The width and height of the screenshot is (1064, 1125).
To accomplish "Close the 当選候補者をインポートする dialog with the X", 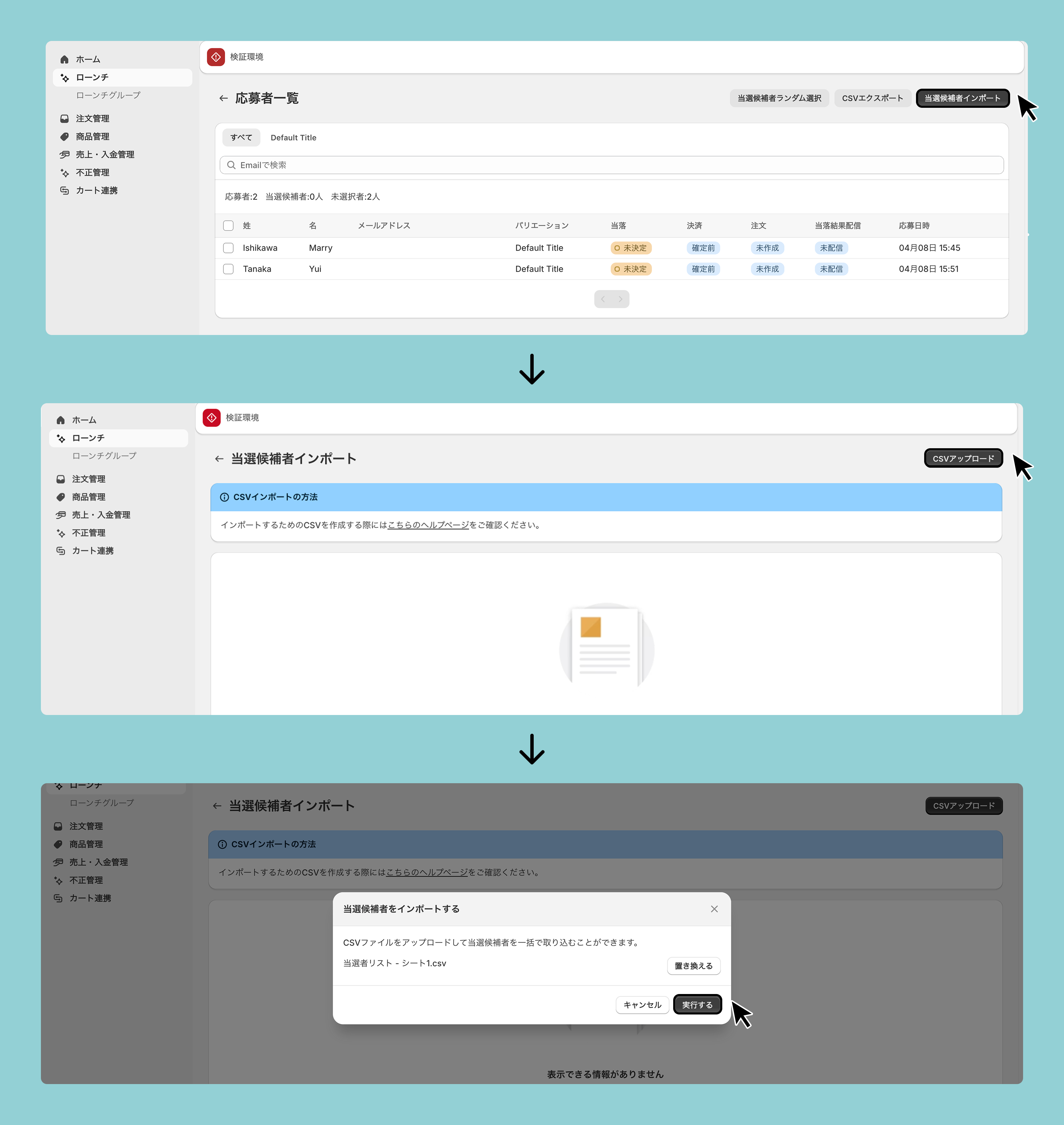I will pyautogui.click(x=714, y=909).
